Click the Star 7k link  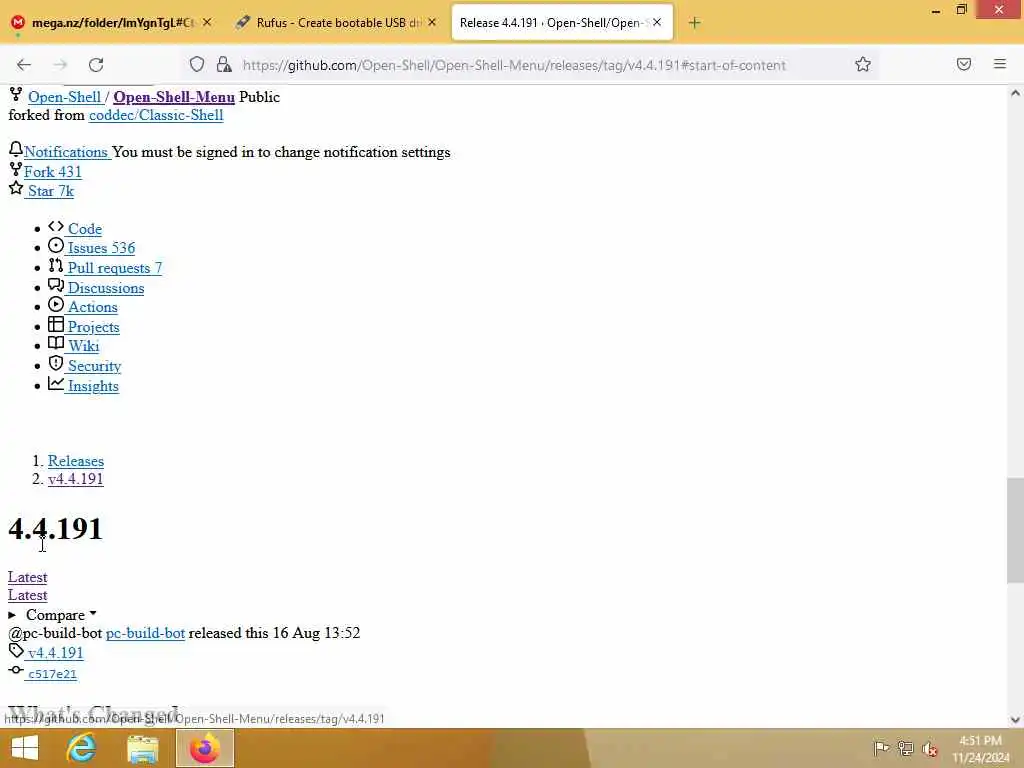click(x=51, y=191)
